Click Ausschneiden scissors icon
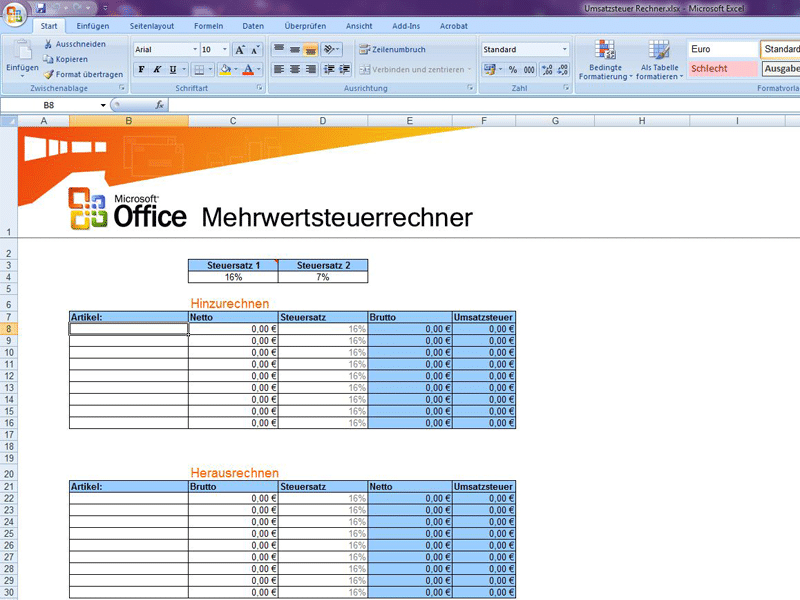This screenshot has height=600, width=800. [48, 44]
